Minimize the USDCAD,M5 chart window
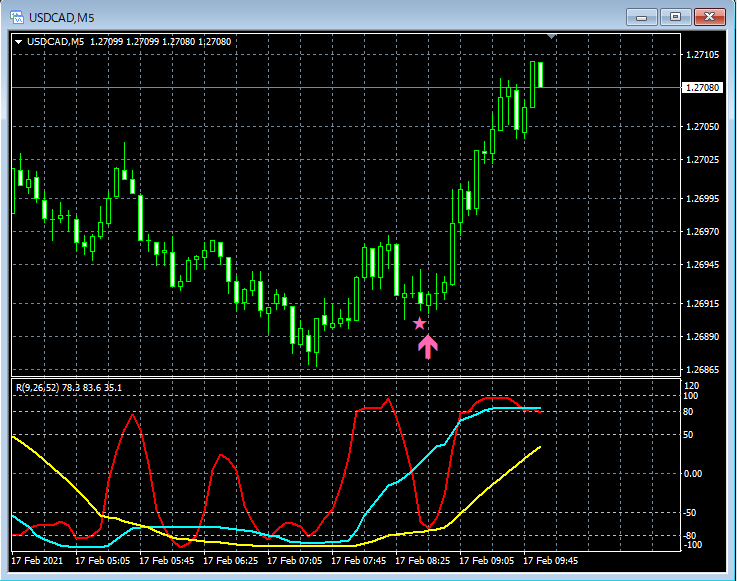 click(641, 17)
